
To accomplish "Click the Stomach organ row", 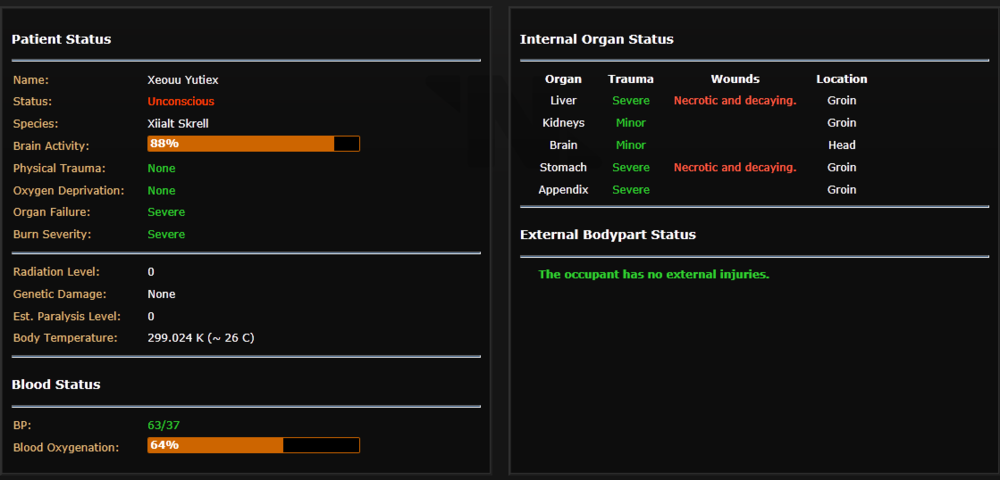I will point(563,167).
